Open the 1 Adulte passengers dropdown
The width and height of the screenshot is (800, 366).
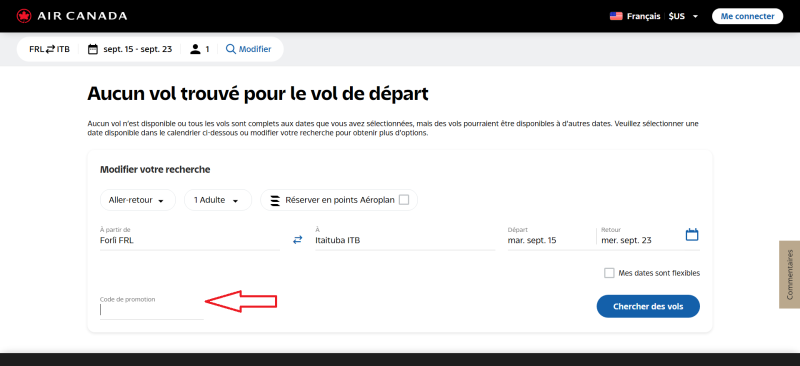tap(218, 200)
